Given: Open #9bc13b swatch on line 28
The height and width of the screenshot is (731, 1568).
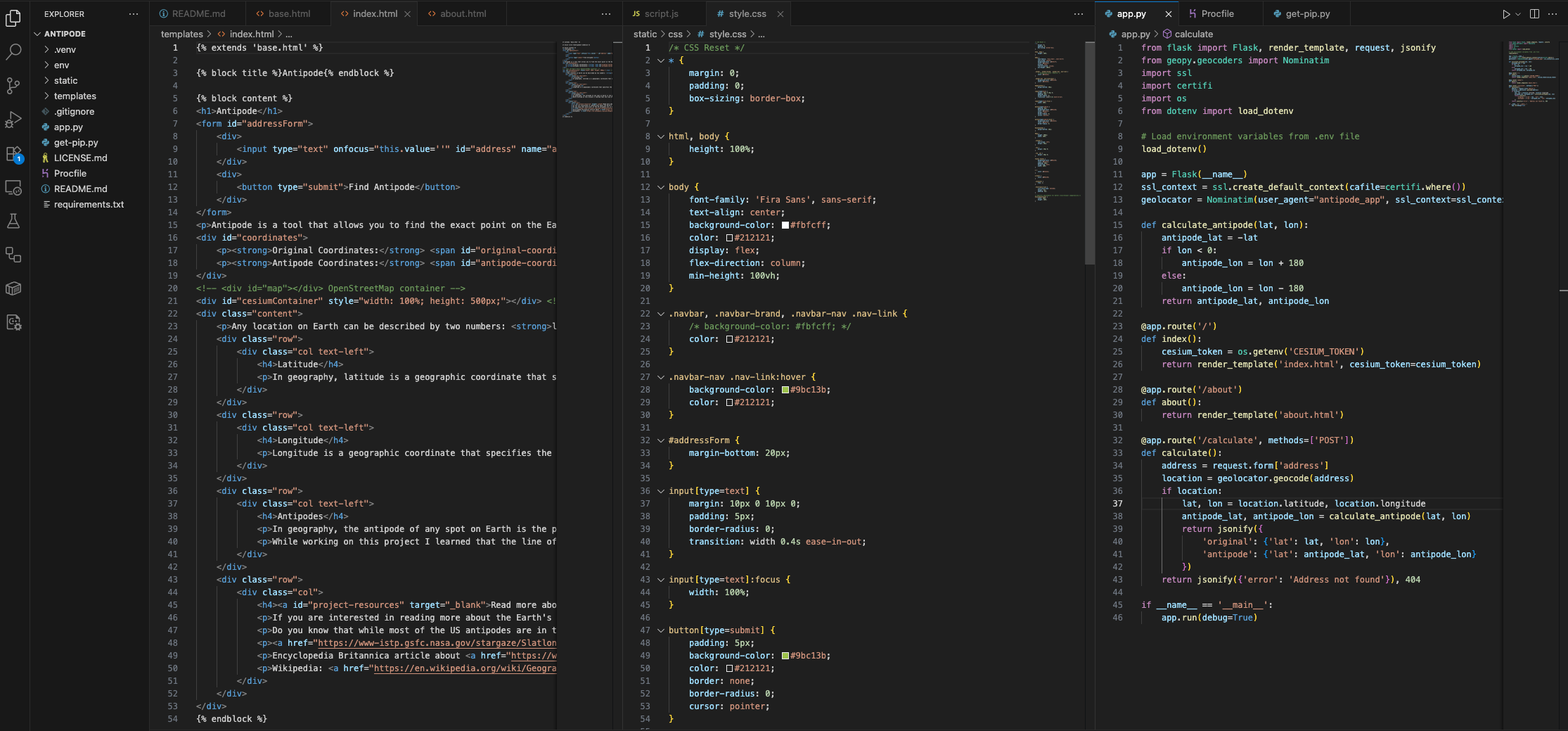Looking at the screenshot, I should click(785, 390).
